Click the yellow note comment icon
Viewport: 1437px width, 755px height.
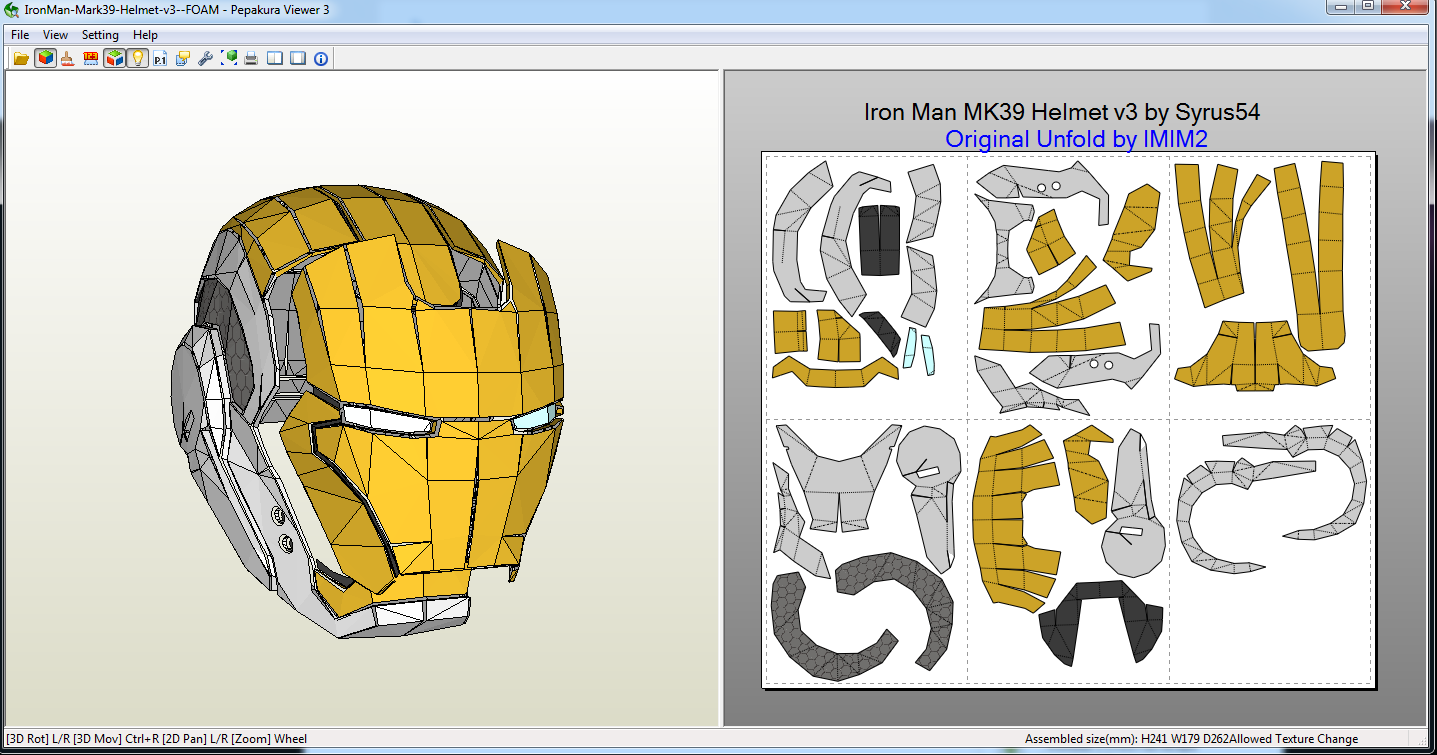tap(183, 58)
